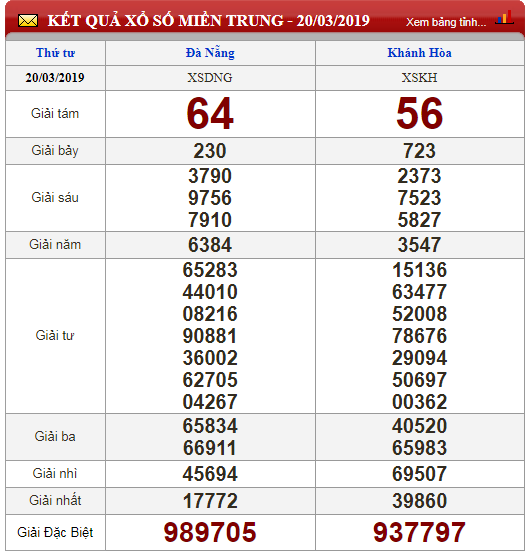528x551 pixels.
Task: Click the number 15136
Action: (x=419, y=270)
